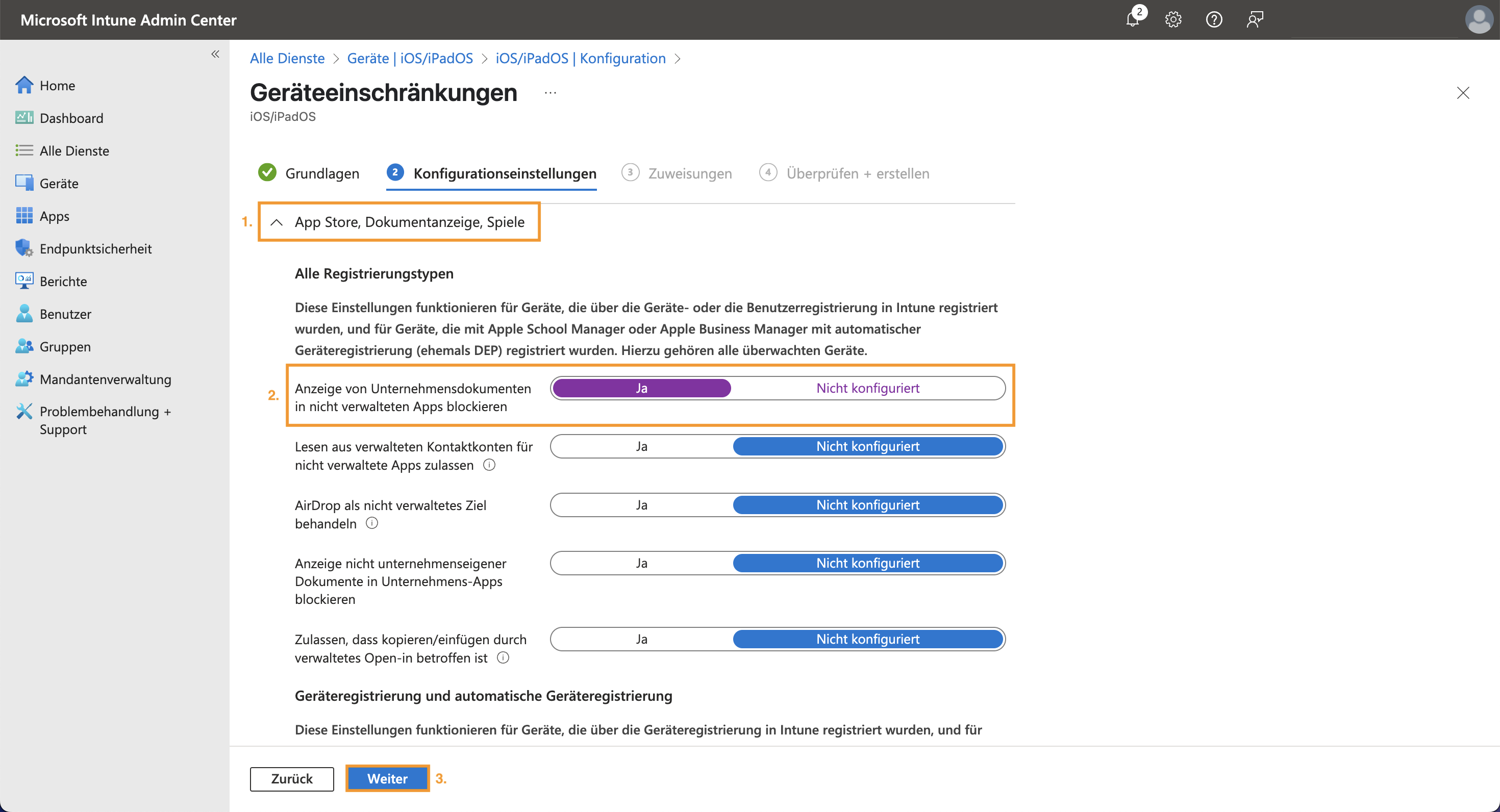Set nicht unternehmenseigener Dokumente blockieren to Ja
The height and width of the screenshot is (812, 1500).
[641, 563]
